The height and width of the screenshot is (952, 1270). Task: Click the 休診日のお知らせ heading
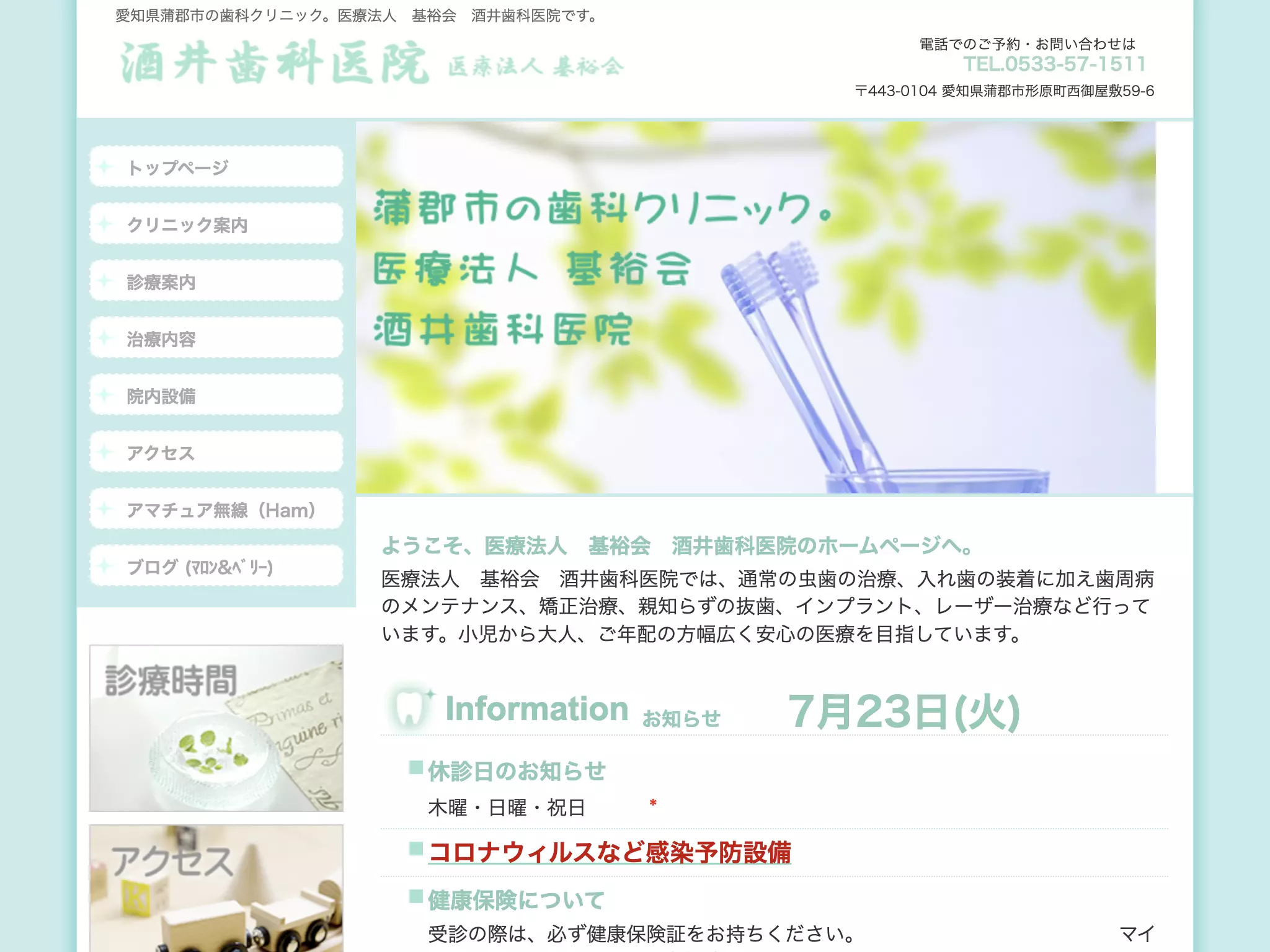click(517, 771)
